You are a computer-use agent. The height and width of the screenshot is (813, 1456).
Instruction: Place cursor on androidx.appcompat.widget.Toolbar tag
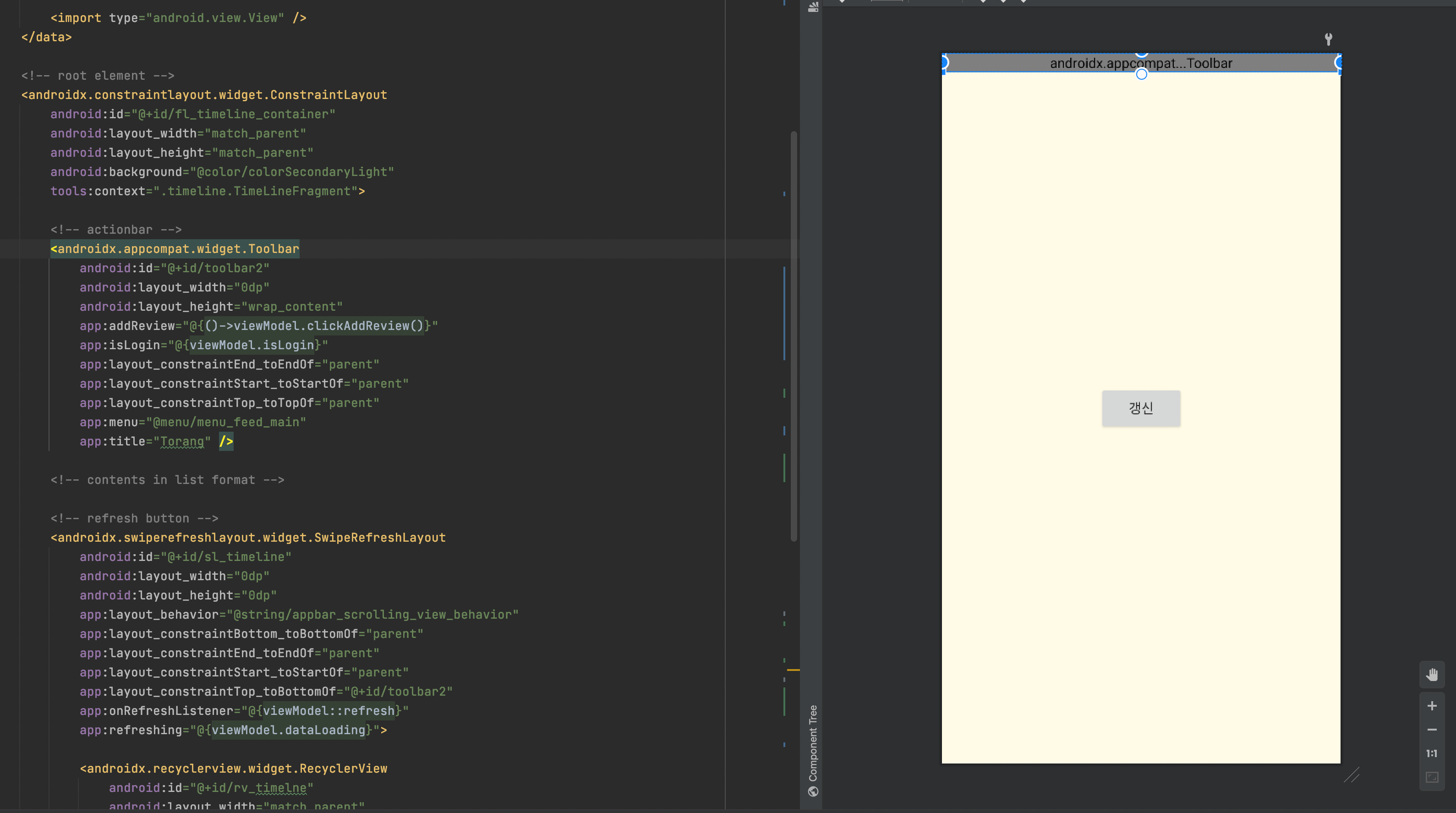click(175, 249)
